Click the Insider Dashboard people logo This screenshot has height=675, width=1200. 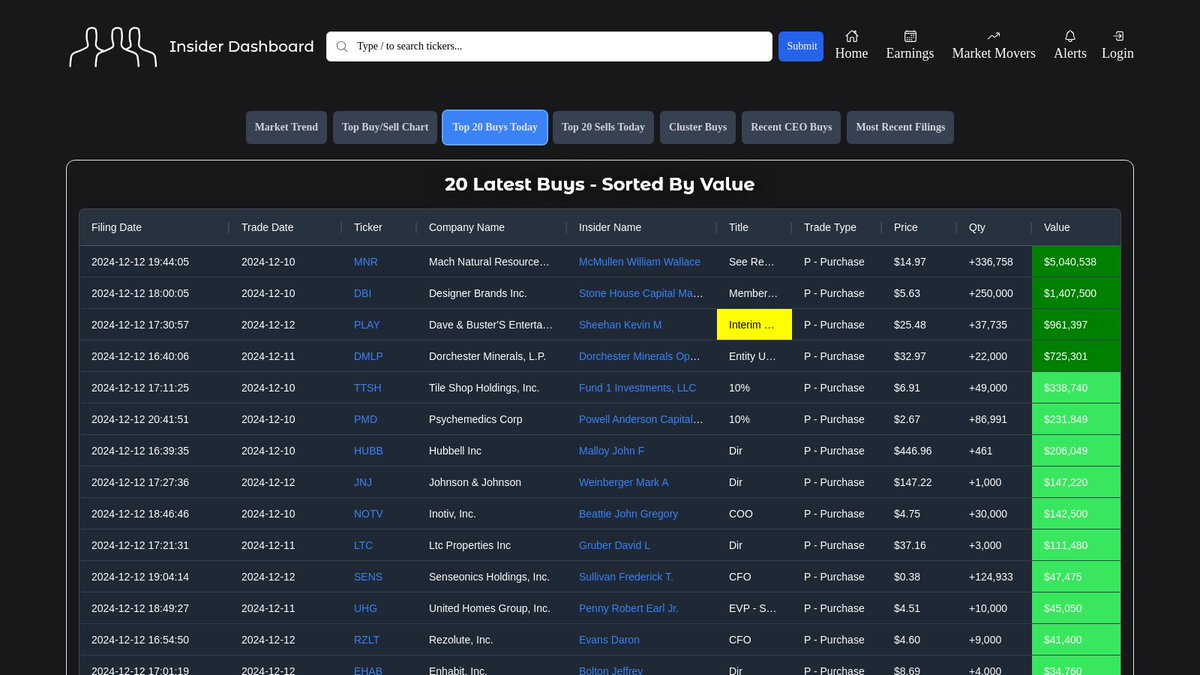113,47
